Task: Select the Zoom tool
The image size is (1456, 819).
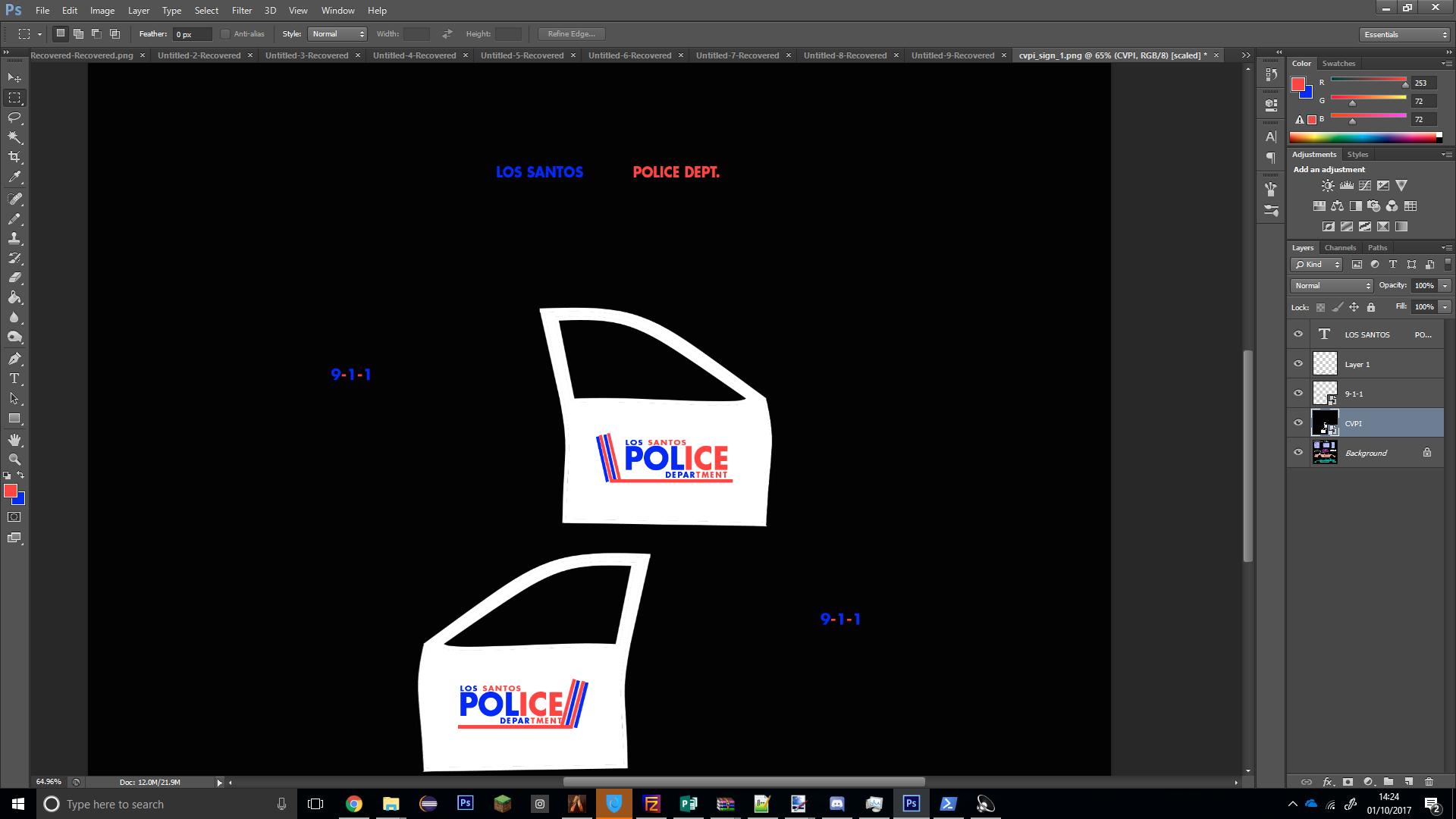Action: pyautogui.click(x=14, y=460)
